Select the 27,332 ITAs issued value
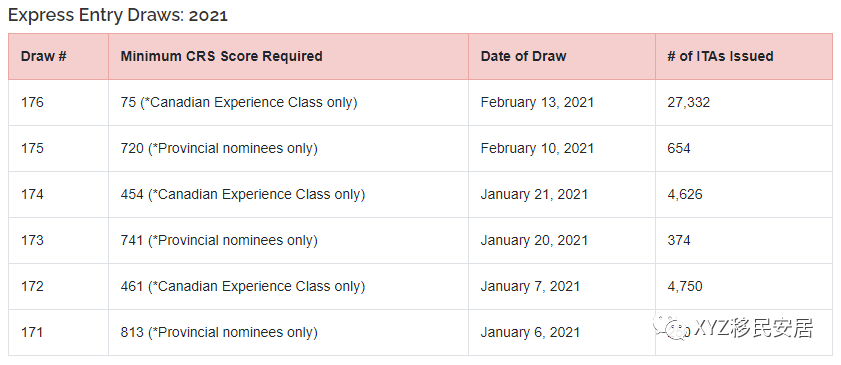This screenshot has width=841, height=365. pos(689,102)
